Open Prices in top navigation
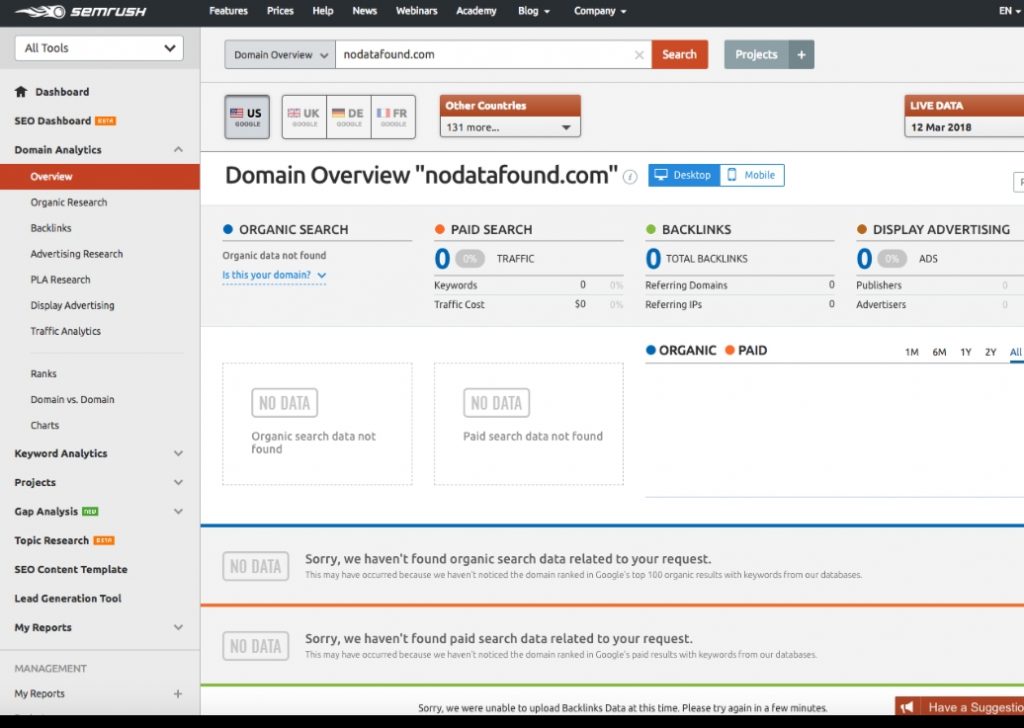Screen dimensions: 1024x728 (x=280, y=11)
